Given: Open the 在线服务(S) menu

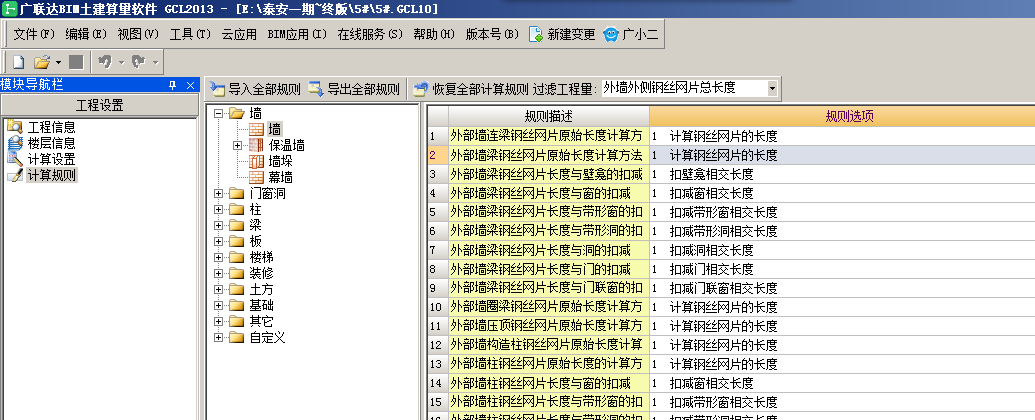Looking at the screenshot, I should [x=370, y=34].
